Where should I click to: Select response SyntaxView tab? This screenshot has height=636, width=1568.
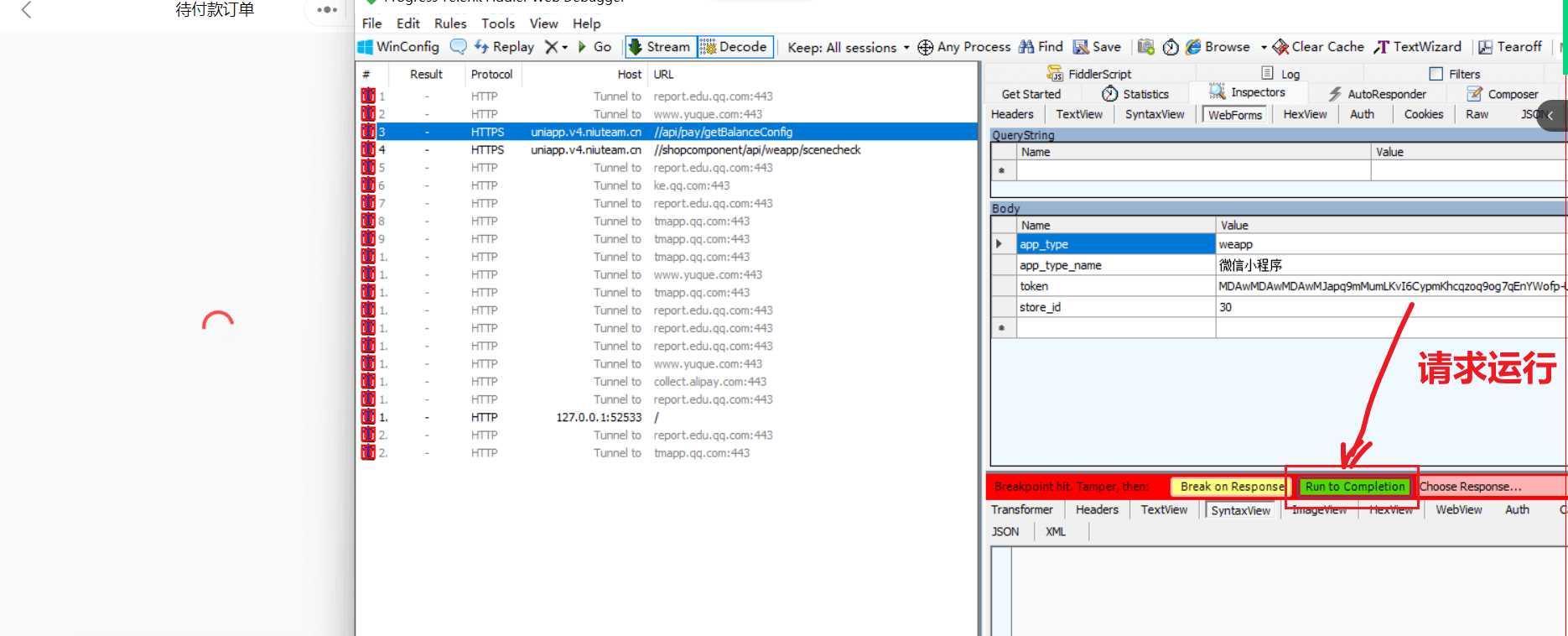tap(1240, 510)
